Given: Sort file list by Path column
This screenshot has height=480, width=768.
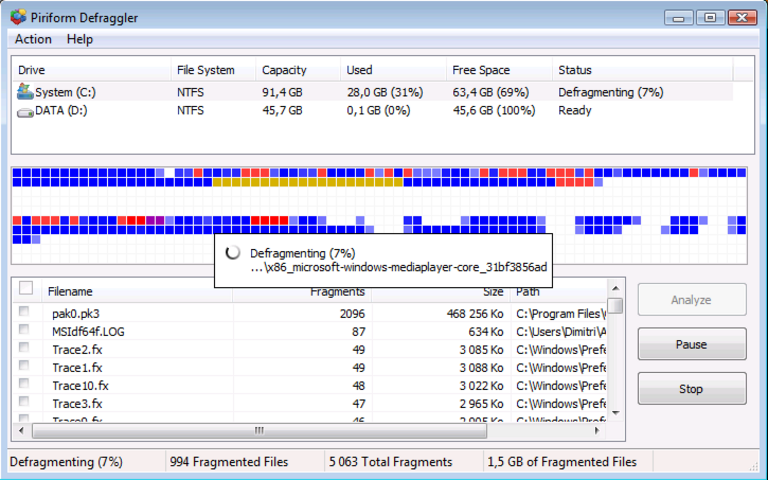Looking at the screenshot, I should (558, 293).
